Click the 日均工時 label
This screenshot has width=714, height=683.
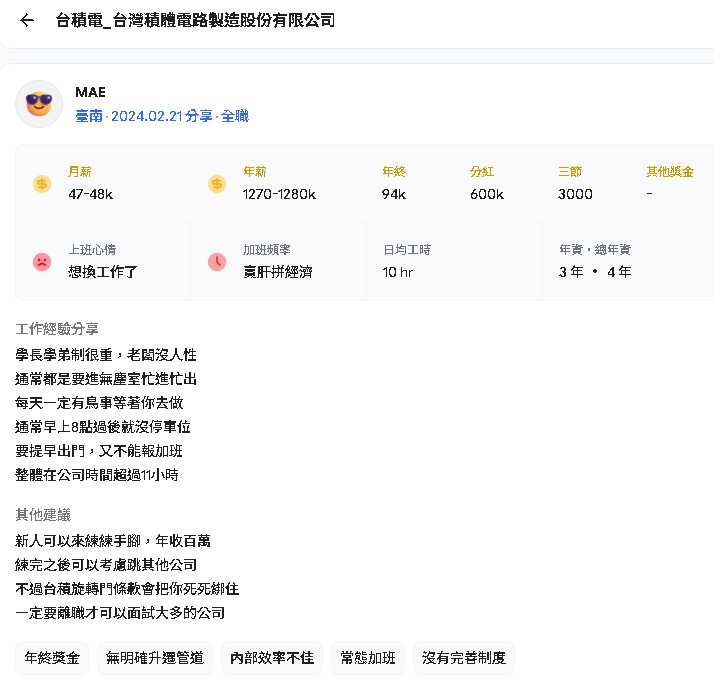pos(407,250)
